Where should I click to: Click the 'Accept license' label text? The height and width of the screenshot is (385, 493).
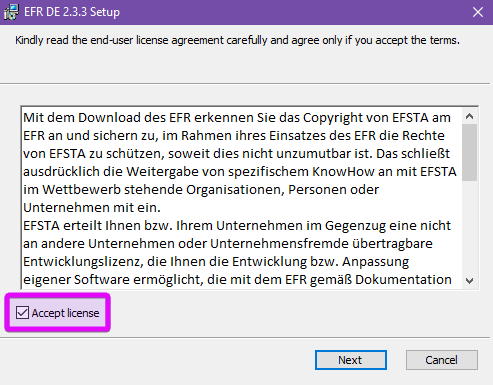(x=66, y=313)
